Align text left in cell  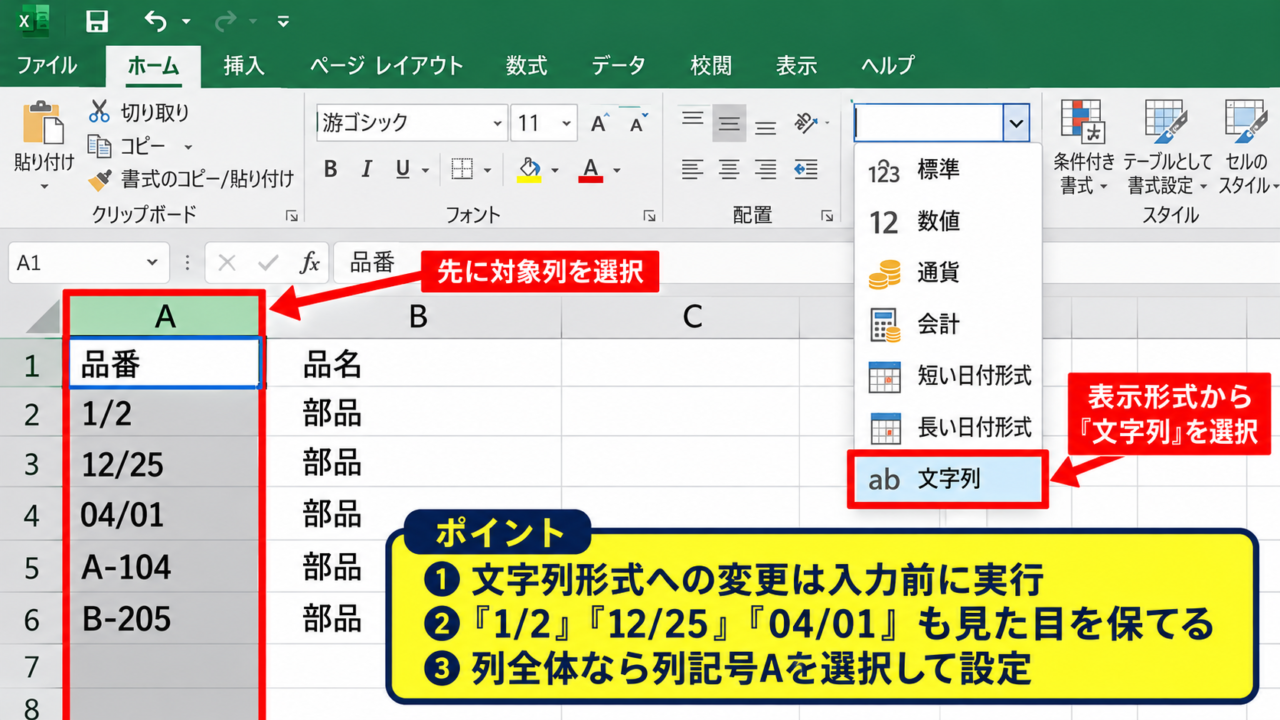692,169
